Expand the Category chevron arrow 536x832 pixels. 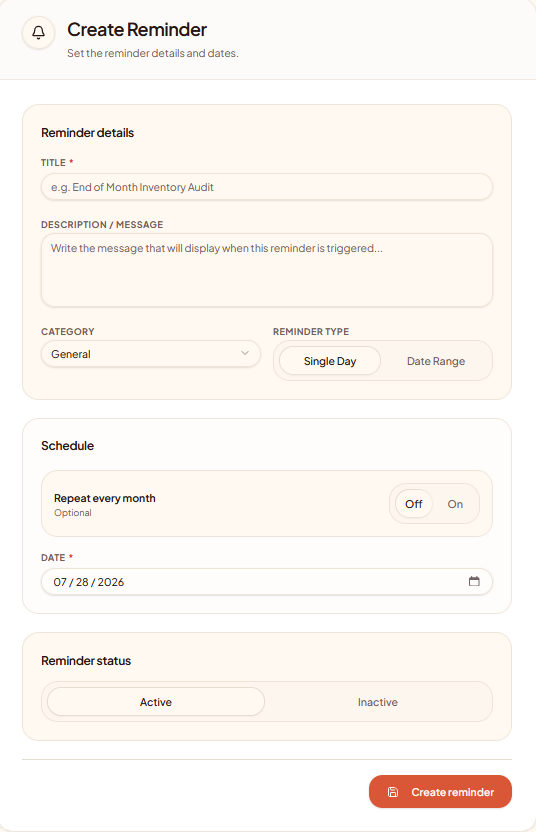[245, 353]
